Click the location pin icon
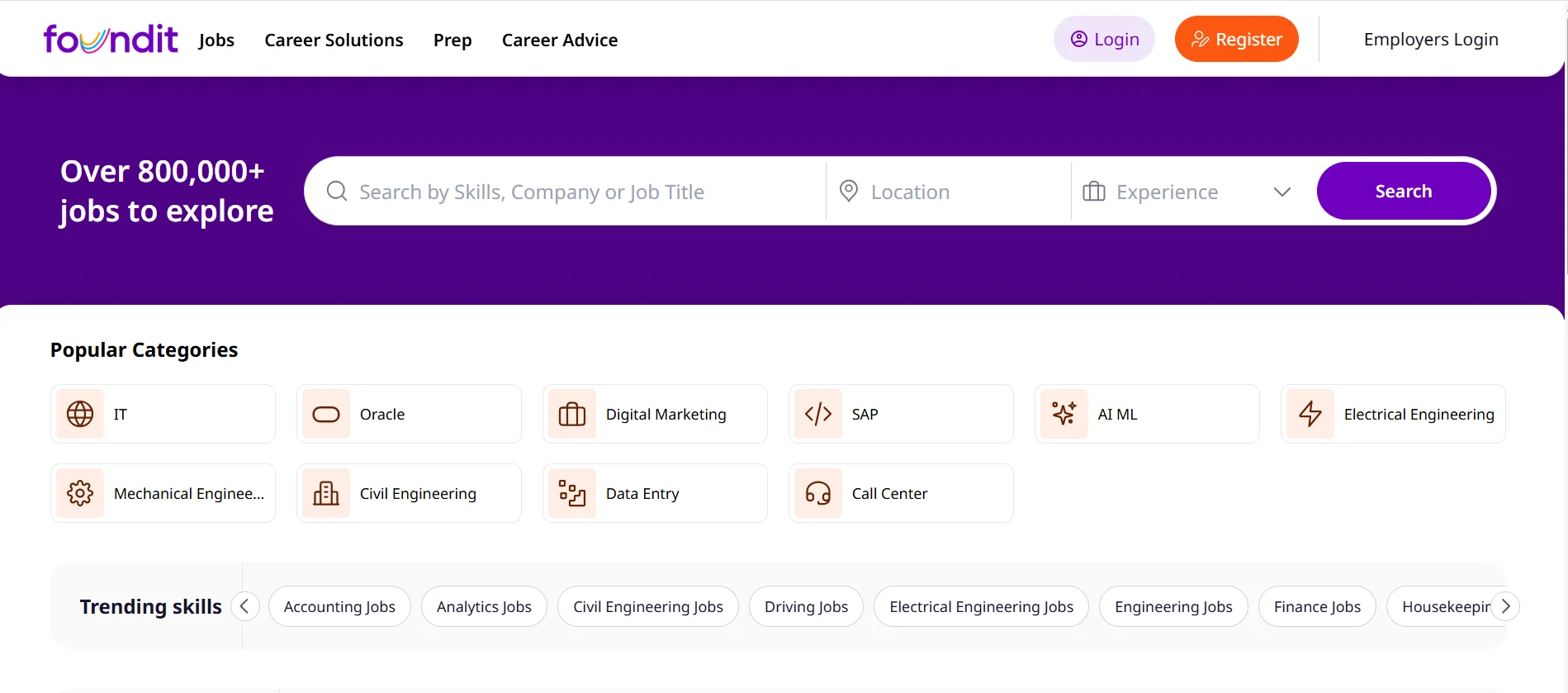1568x693 pixels. (x=849, y=191)
